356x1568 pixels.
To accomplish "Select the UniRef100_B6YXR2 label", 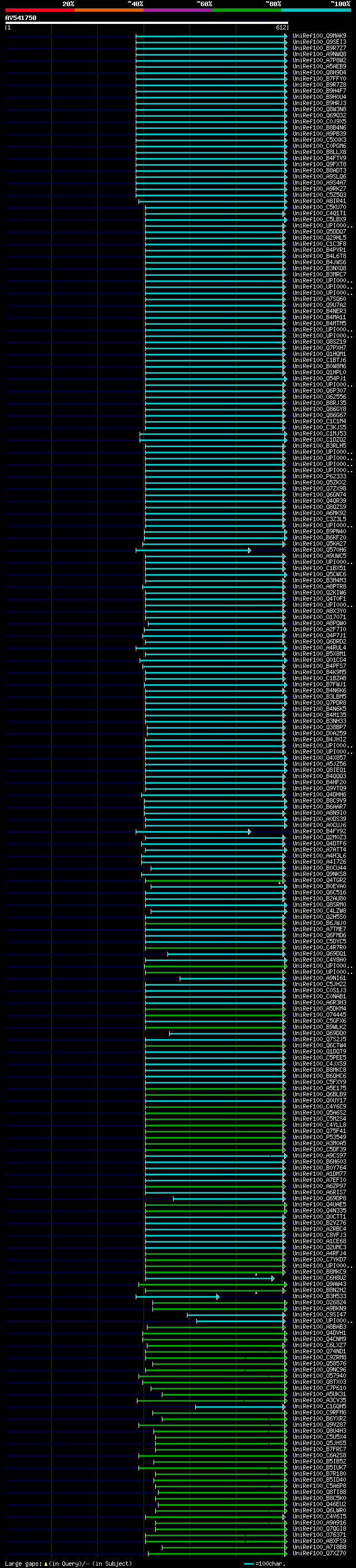I will (x=319, y=1418).
